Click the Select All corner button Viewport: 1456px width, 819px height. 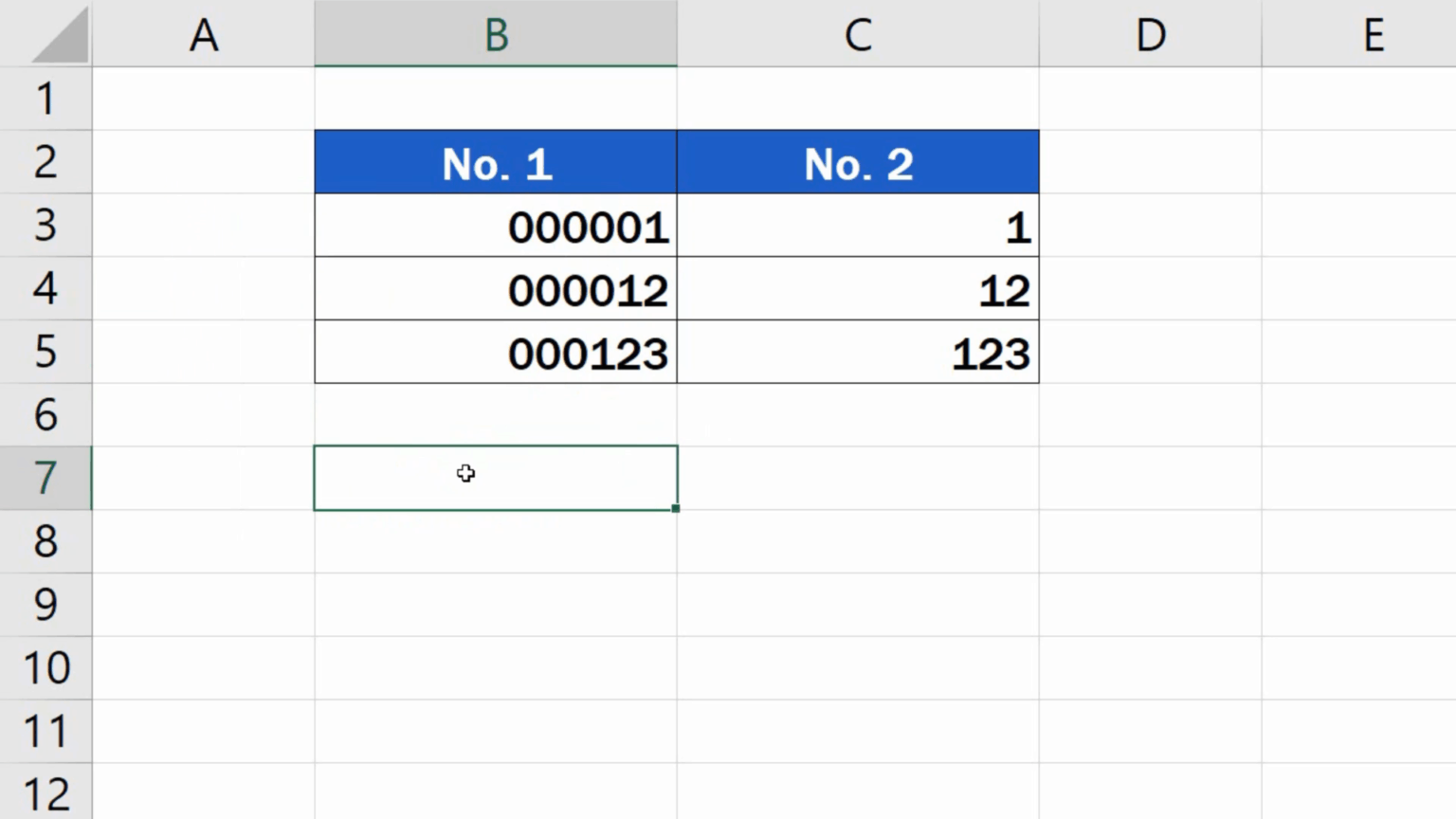pos(45,35)
